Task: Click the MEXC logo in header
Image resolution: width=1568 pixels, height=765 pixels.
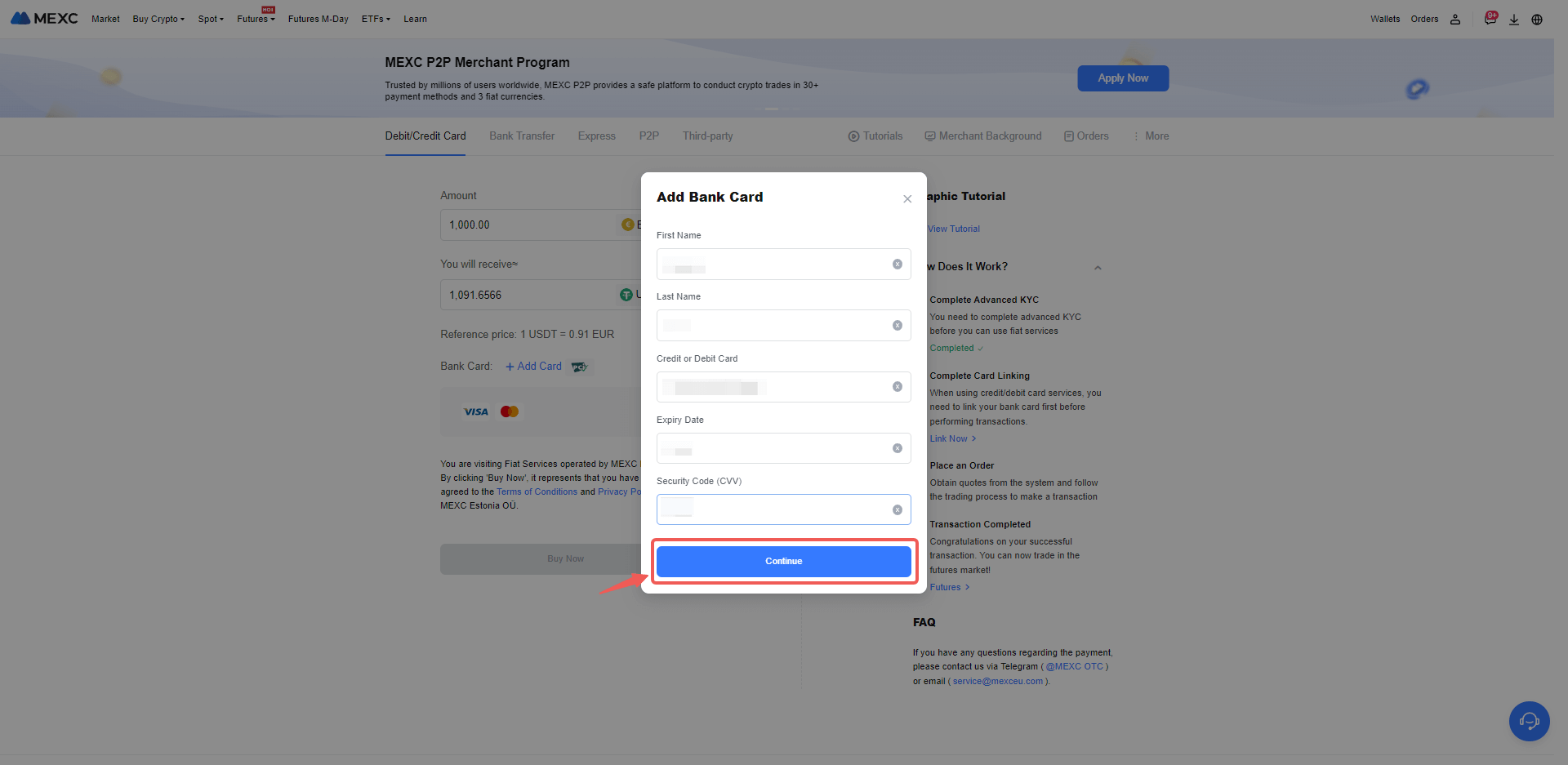Action: [x=44, y=19]
